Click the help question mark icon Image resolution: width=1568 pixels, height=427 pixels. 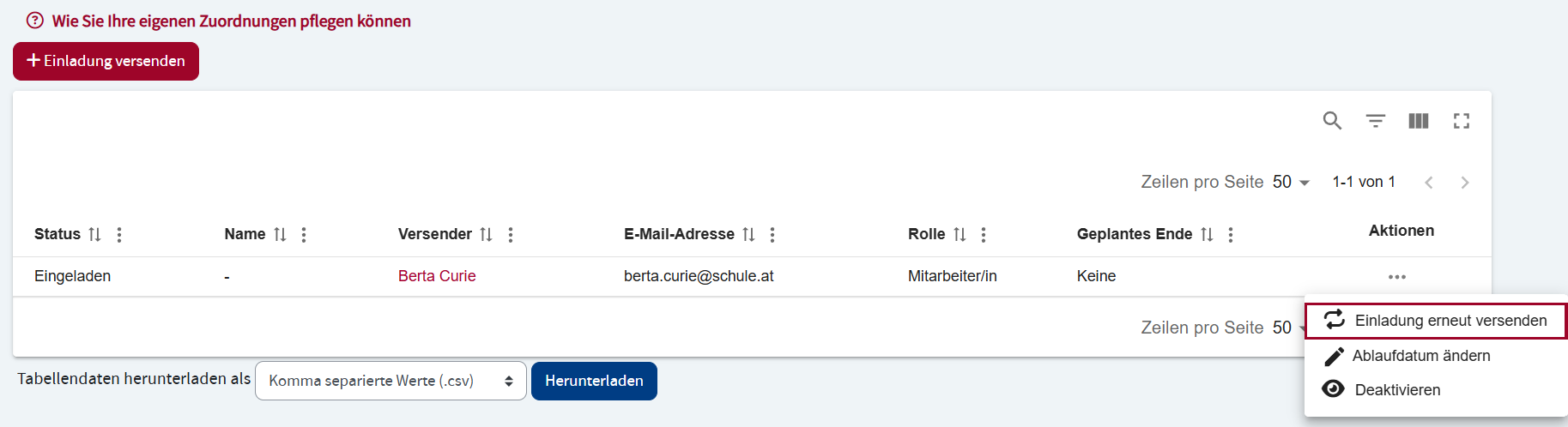(35, 21)
